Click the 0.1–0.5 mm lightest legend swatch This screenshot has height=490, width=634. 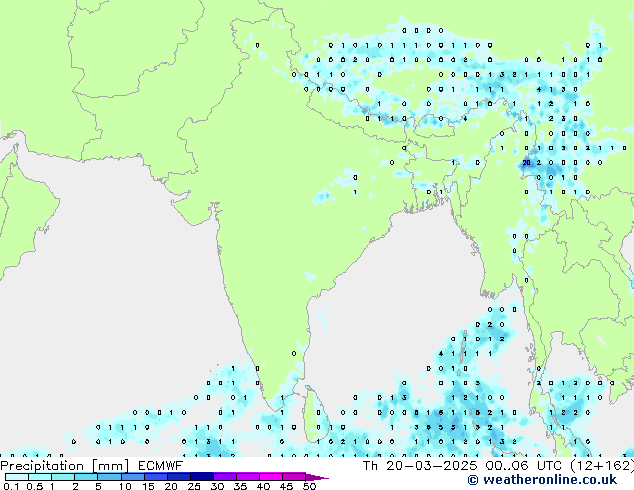click(x=17, y=477)
